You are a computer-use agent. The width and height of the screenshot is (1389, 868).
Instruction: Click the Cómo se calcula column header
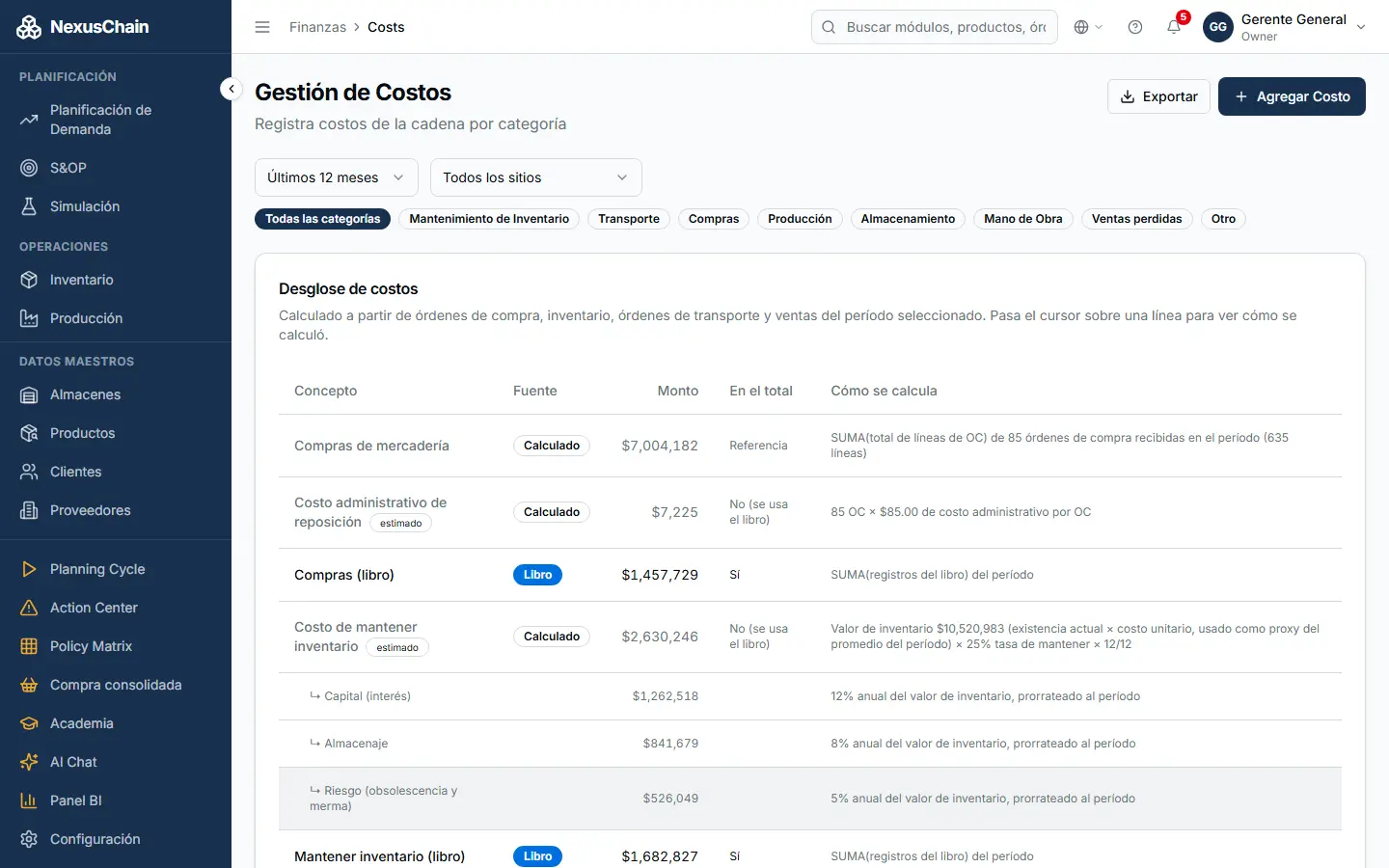(884, 391)
